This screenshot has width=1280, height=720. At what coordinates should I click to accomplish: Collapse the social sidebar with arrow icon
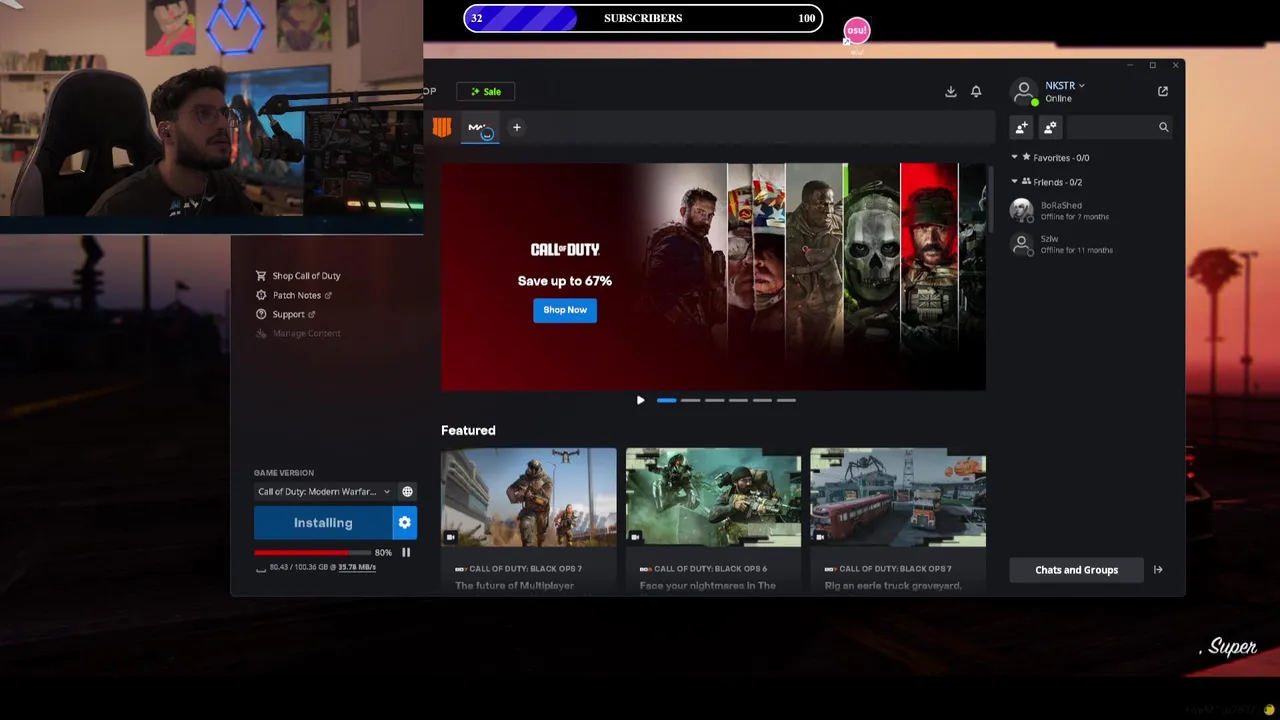1158,570
